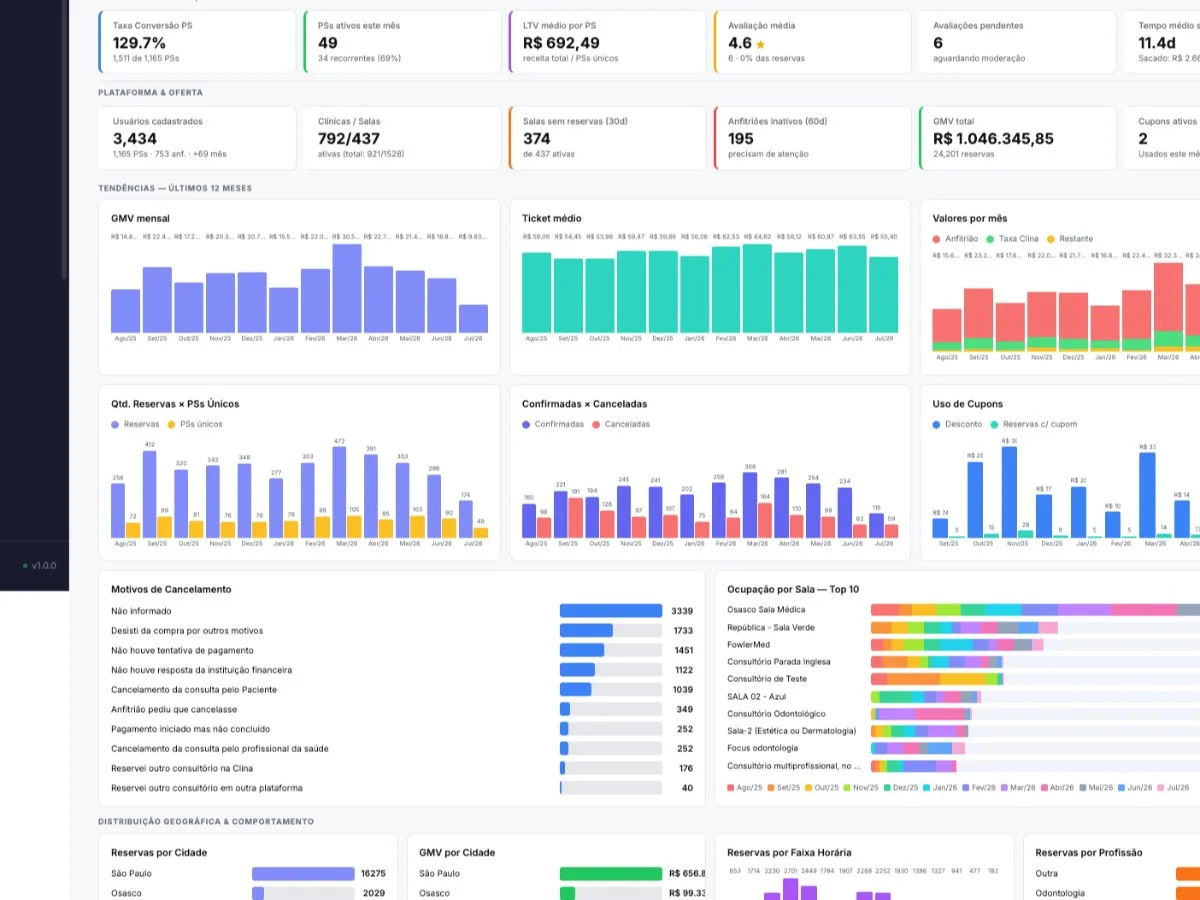Select the Out/25 legend entry under Ocupação por Sala
This screenshot has height=900, width=1200.
[x=822, y=788]
